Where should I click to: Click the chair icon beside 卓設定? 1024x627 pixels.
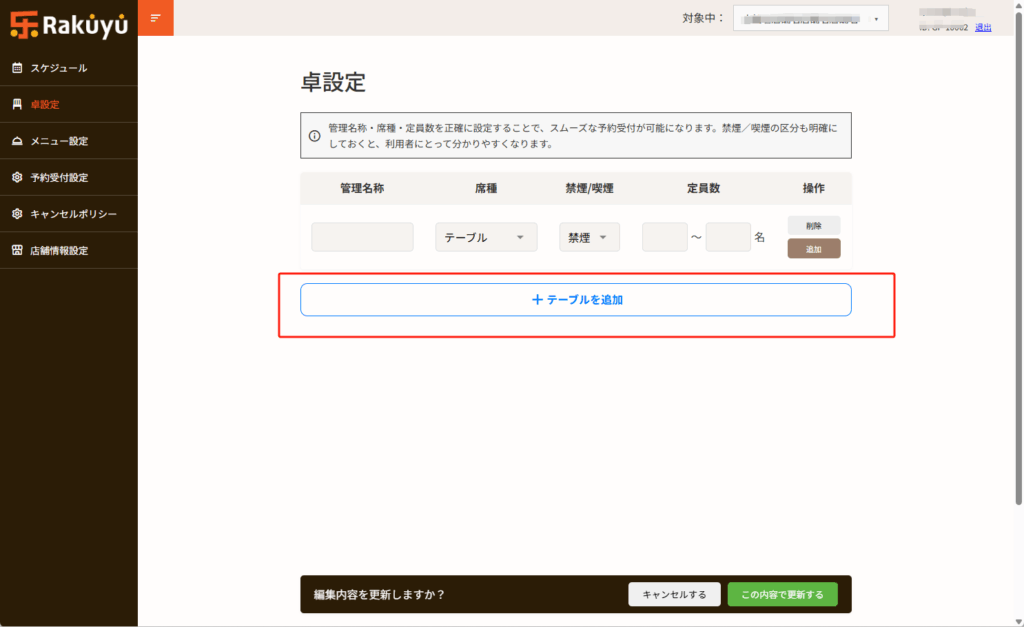coord(16,104)
